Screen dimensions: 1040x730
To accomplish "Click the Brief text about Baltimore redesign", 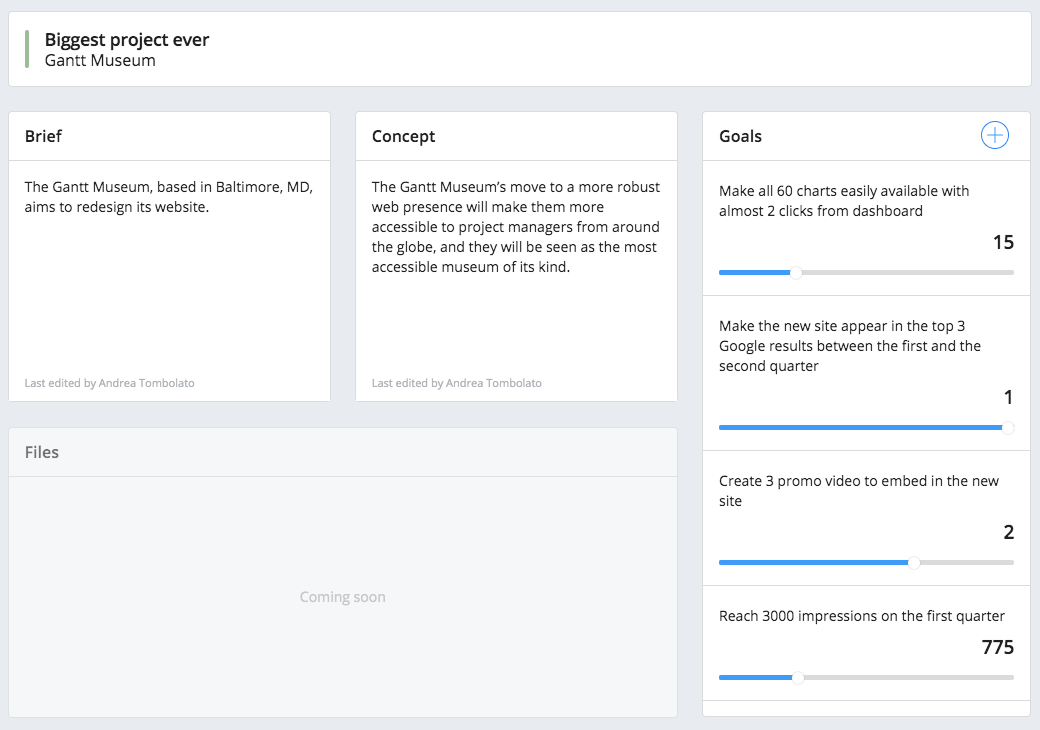I will point(168,197).
